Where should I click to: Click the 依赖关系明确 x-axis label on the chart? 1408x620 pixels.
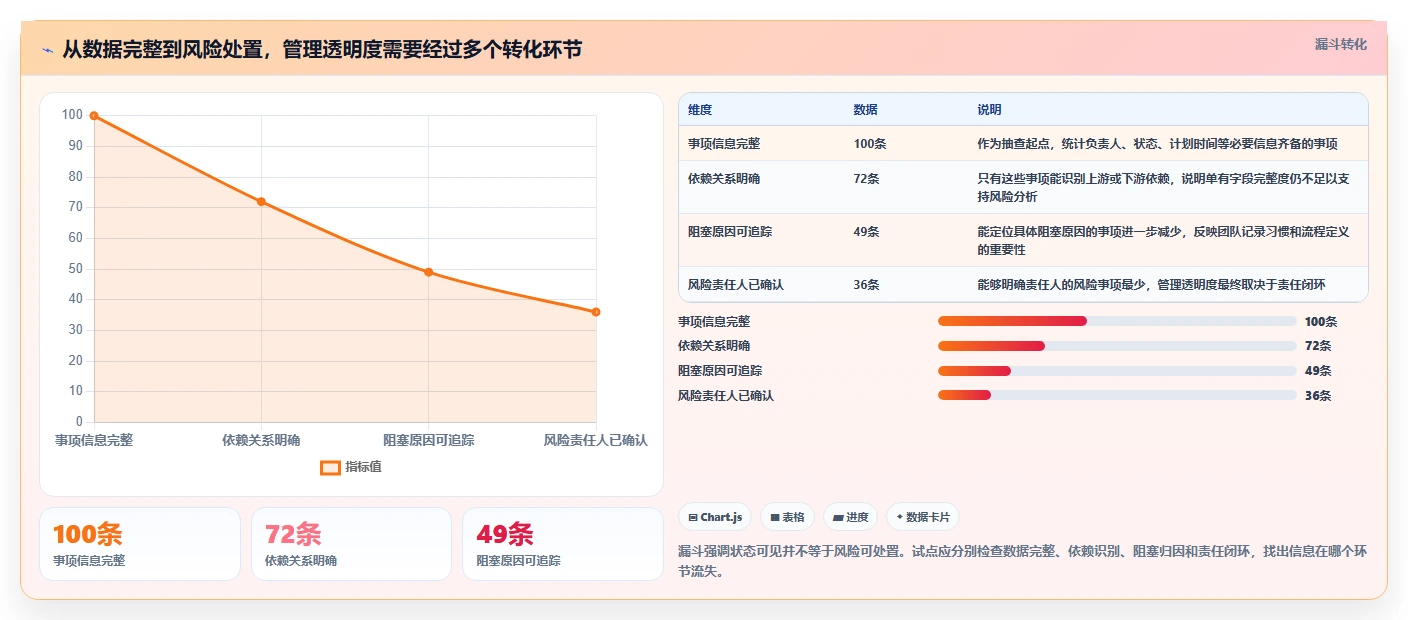[261, 440]
